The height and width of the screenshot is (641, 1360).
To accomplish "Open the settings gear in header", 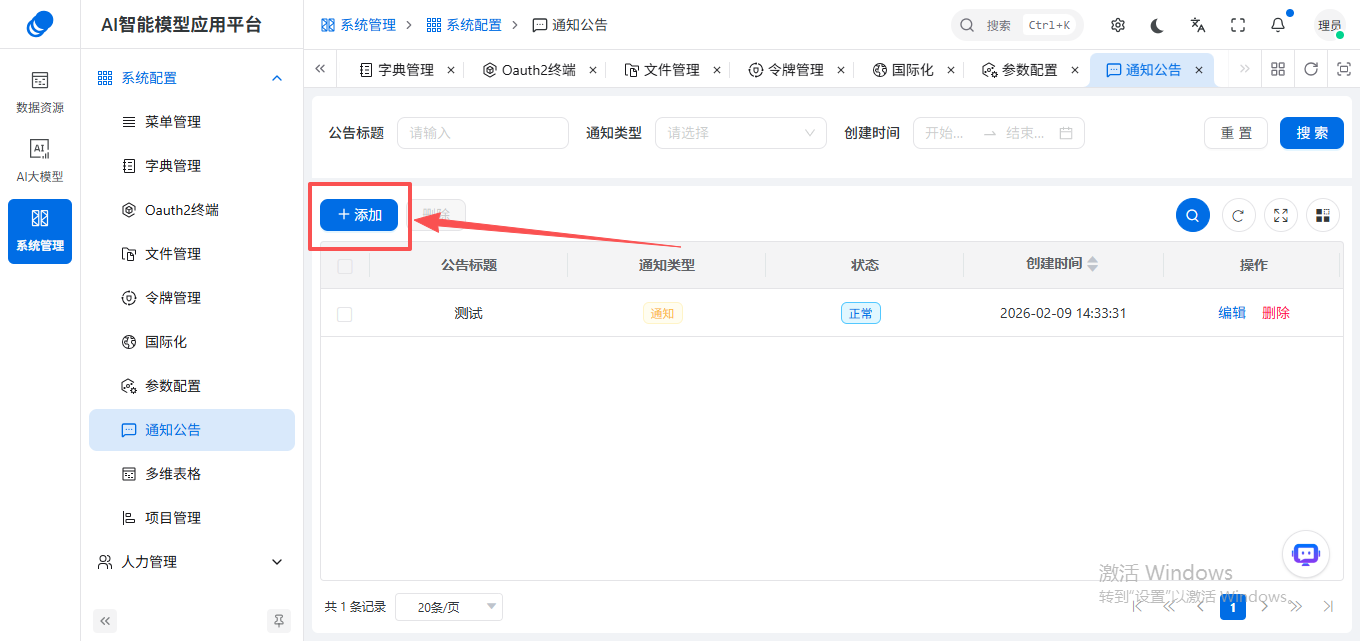I will 1118,25.
